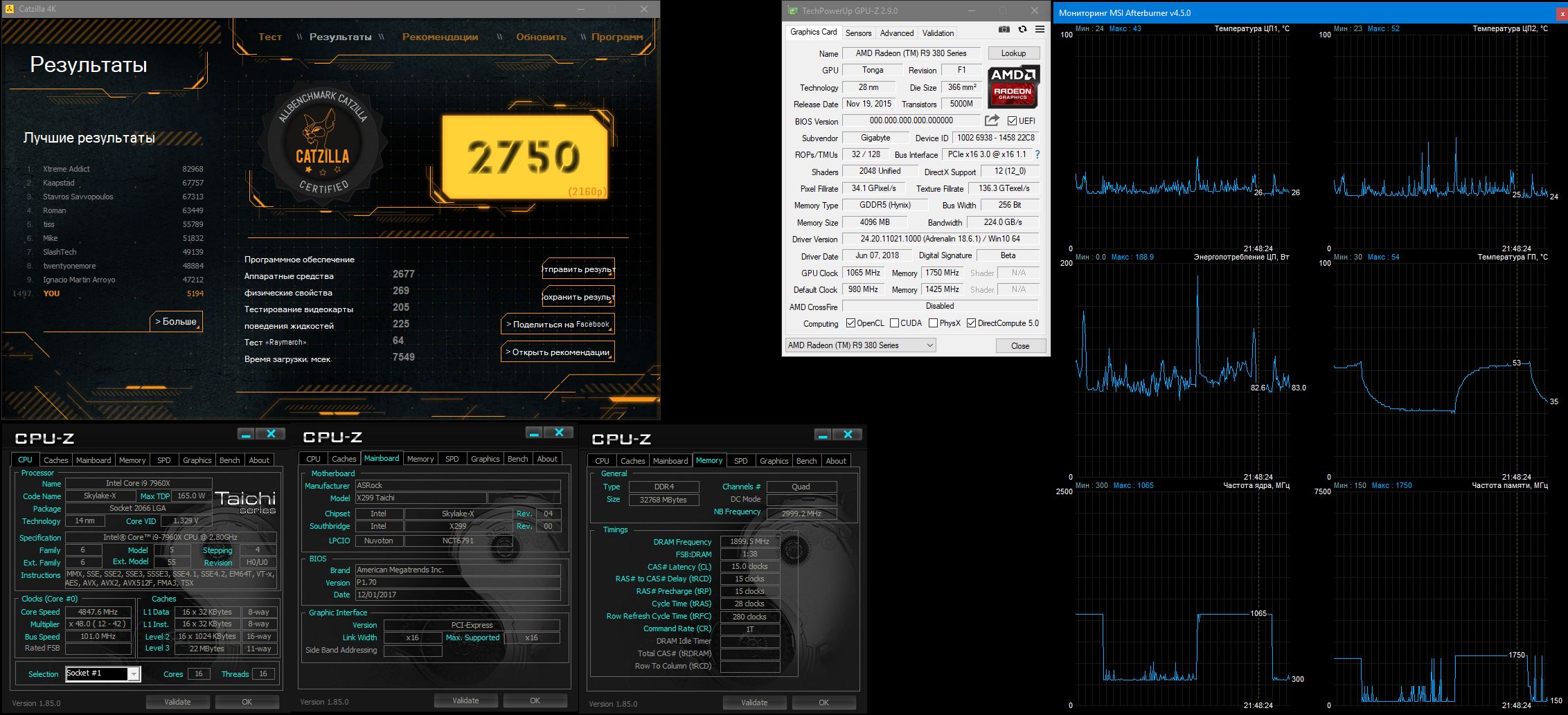The width and height of the screenshot is (1568, 715).
Task: Click Validate in the Processor CPU-Z window
Action: coord(177,702)
